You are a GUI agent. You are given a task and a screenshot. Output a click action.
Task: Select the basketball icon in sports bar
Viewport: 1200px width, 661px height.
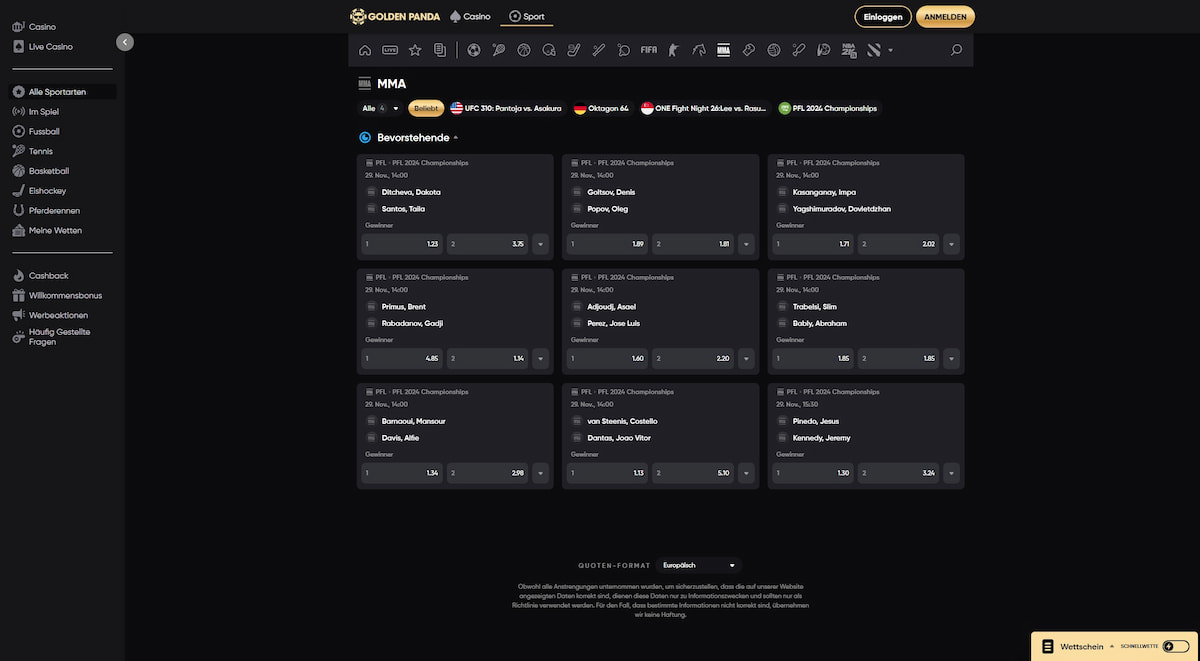click(524, 50)
